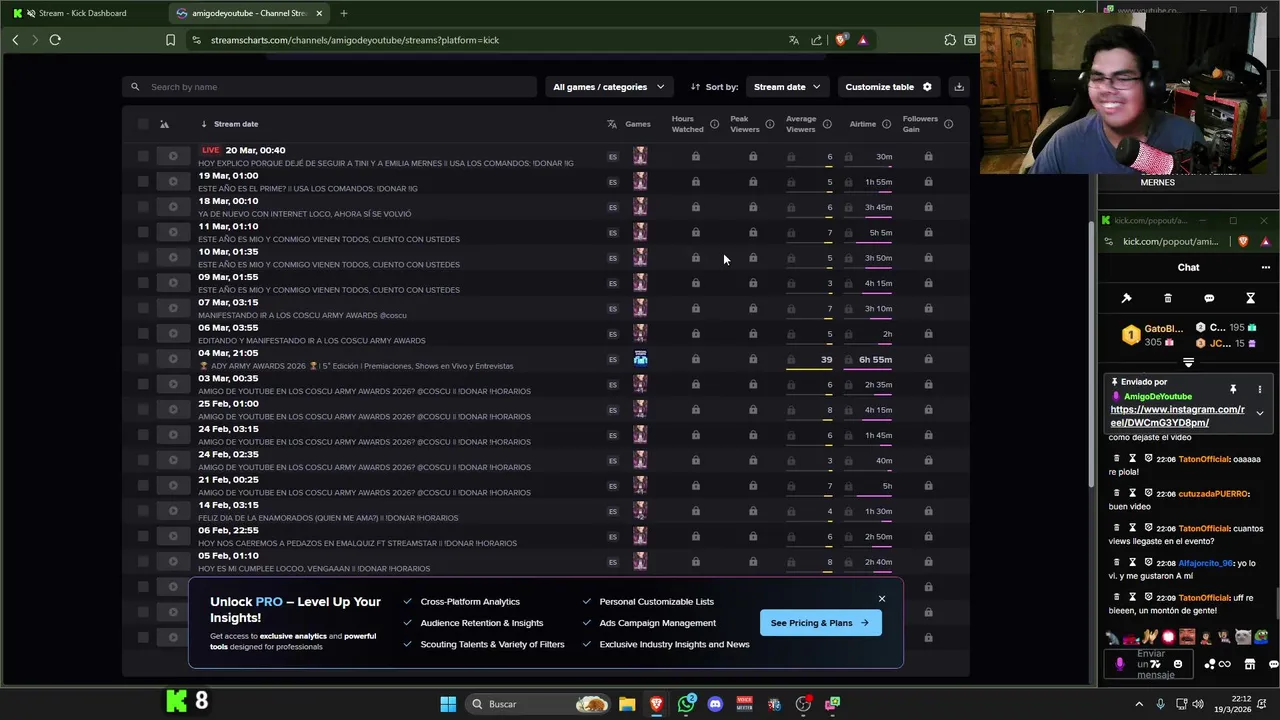1280x720 pixels.
Task: Click Buscar search box on taskbar
Action: 539,704
